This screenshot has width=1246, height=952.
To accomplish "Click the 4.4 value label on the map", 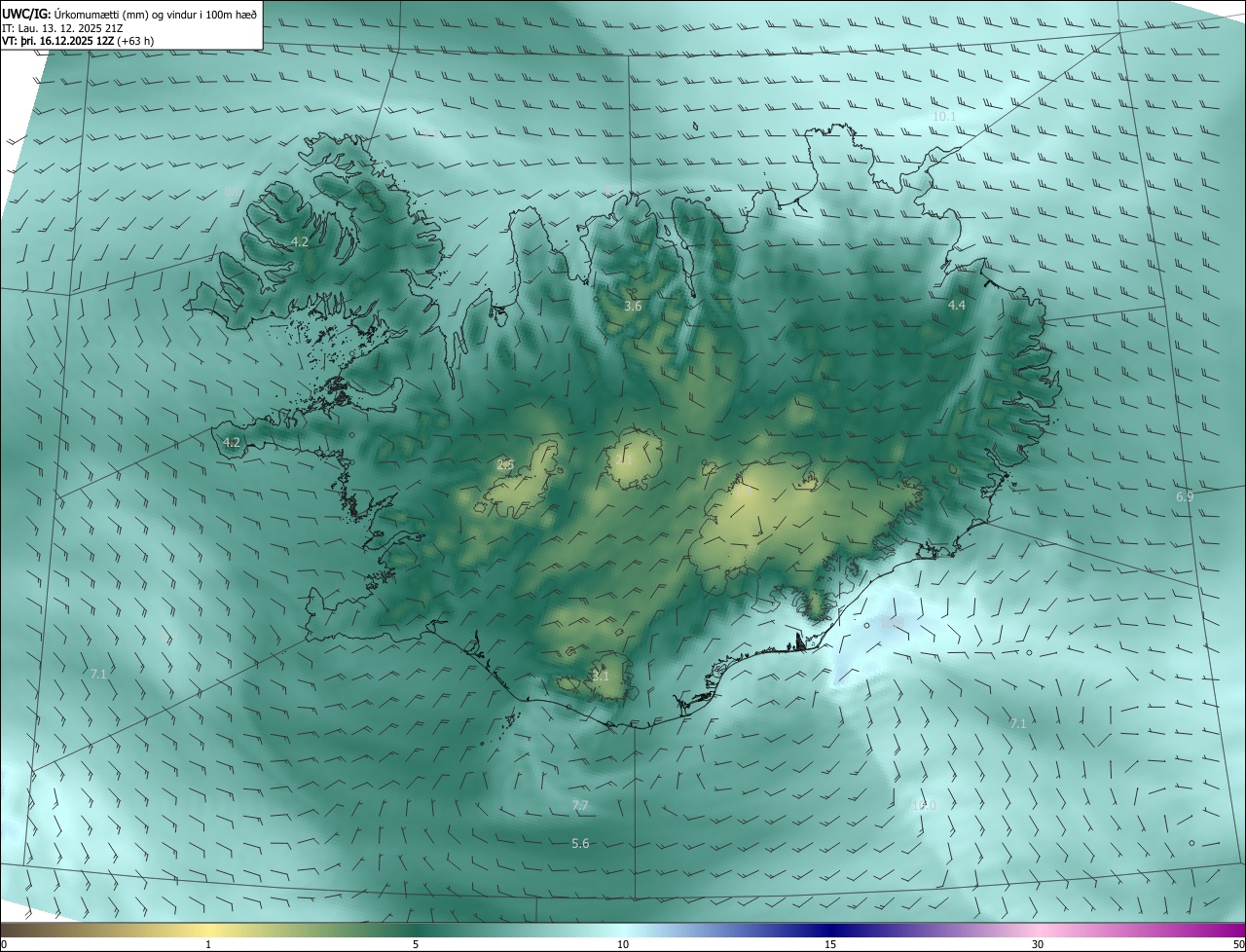I will pyautogui.click(x=957, y=306).
